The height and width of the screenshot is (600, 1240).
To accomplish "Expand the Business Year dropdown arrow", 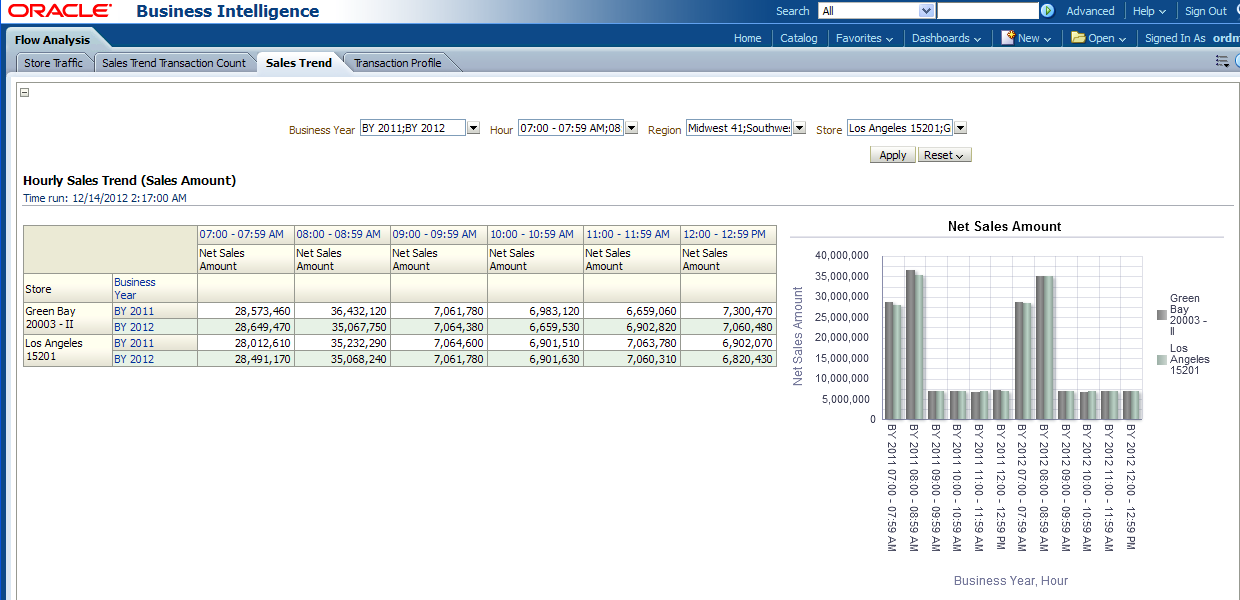I will (473, 128).
